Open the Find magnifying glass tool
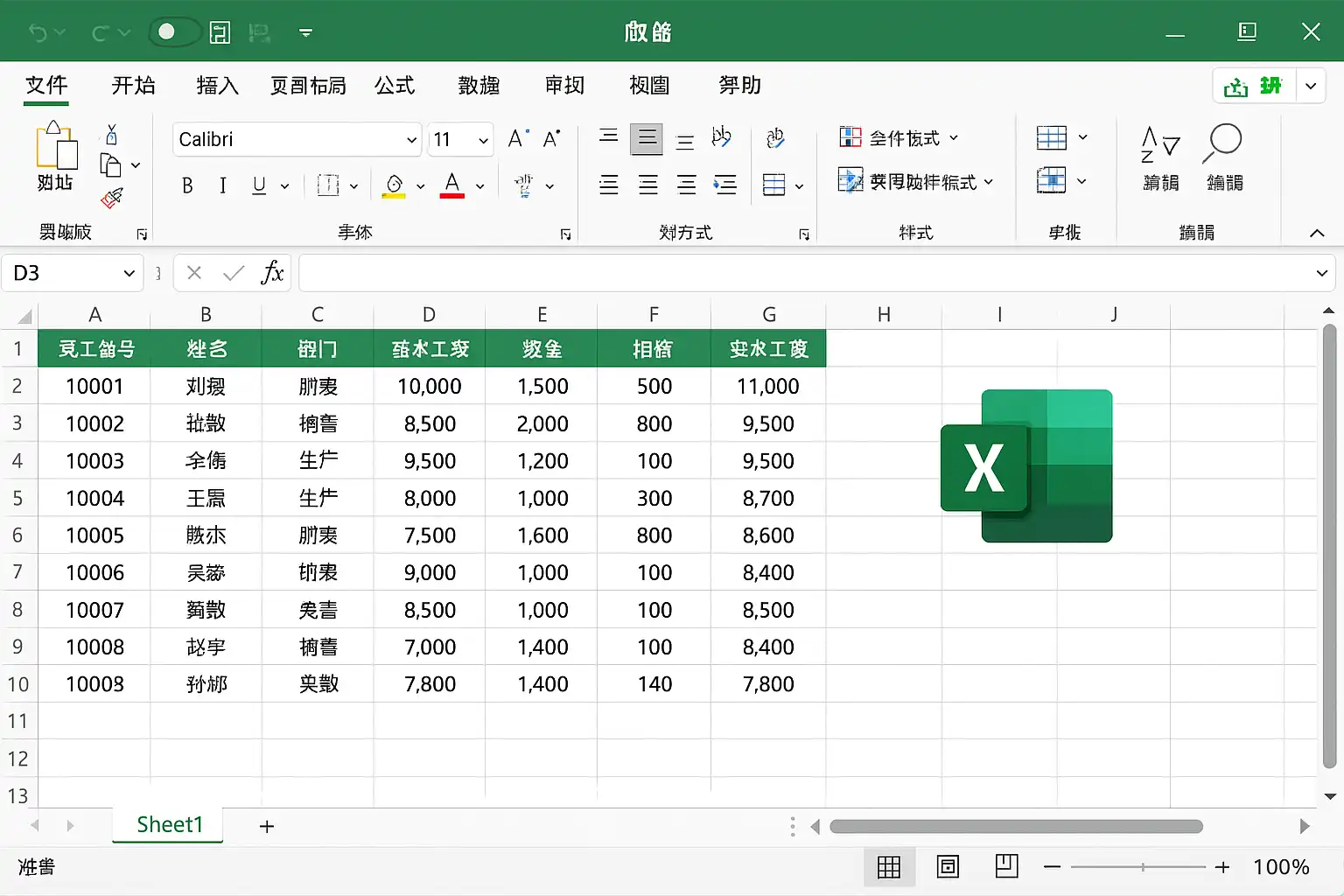 coord(1223,143)
